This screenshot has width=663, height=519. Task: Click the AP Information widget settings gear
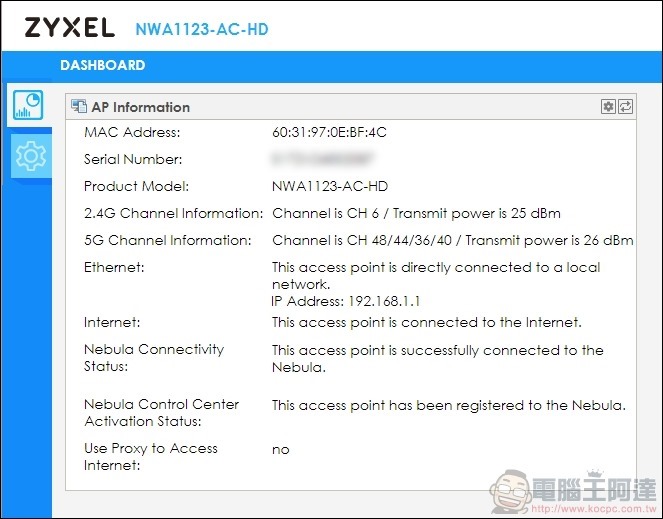[x=608, y=107]
